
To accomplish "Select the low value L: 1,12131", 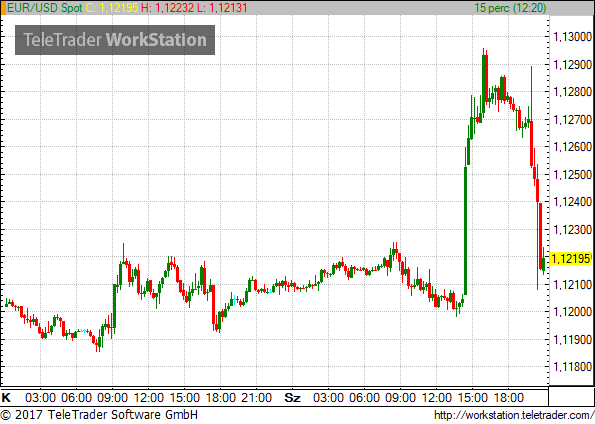I will 223,8.
